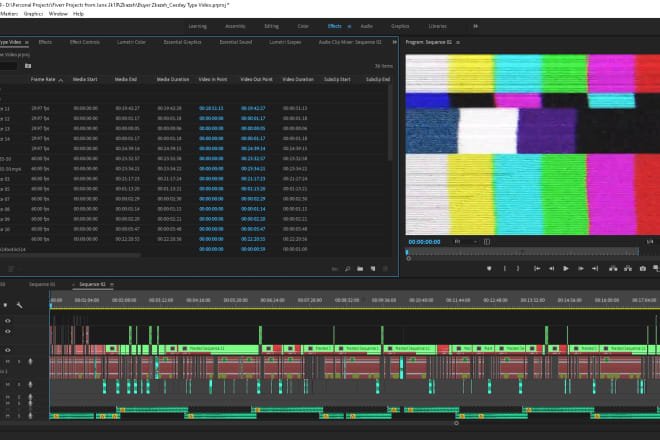Click the Add Marker icon in Program monitor
Viewport: 660px width, 440px height.
point(489,268)
